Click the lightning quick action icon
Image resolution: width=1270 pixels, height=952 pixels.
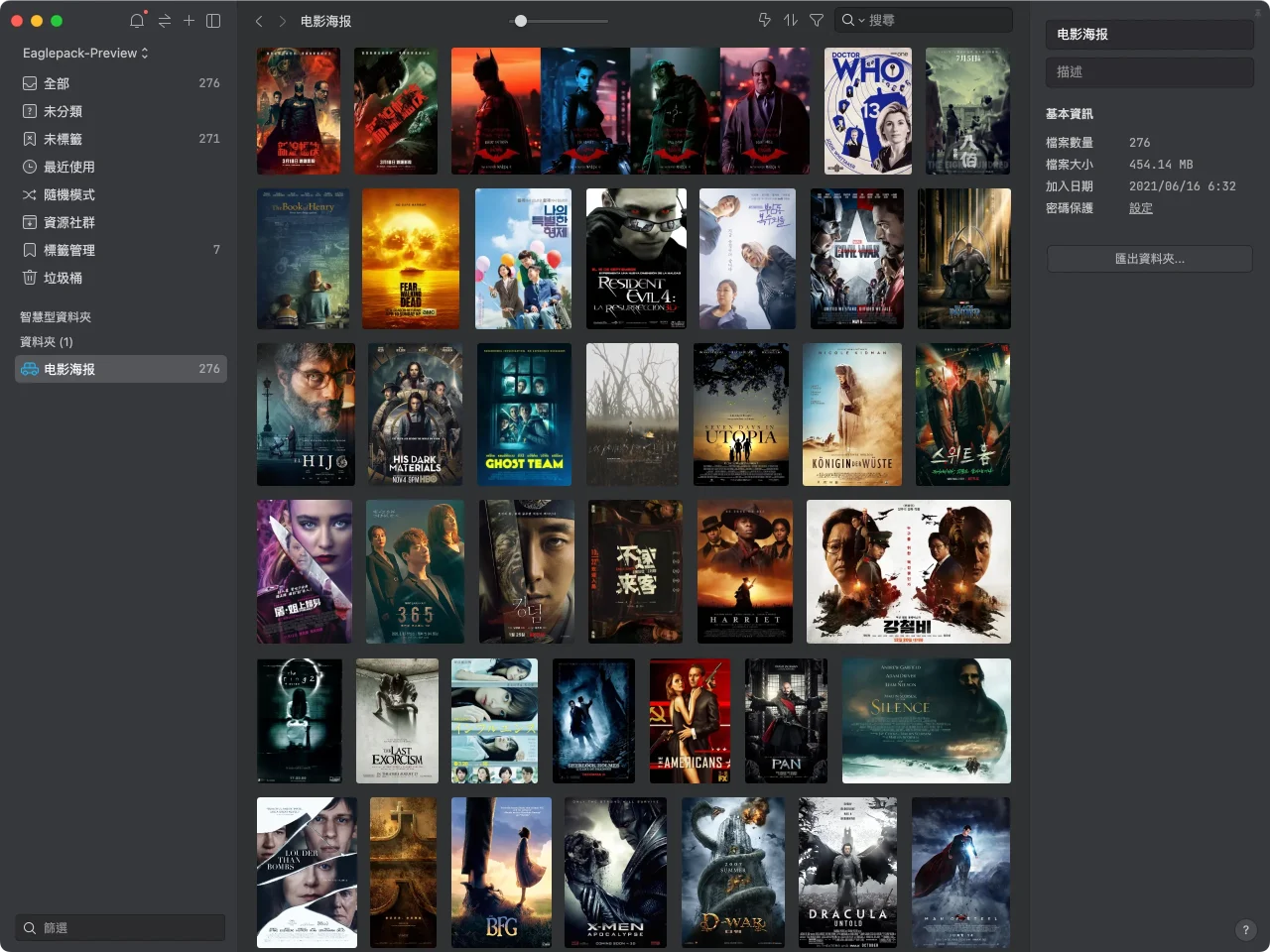click(765, 20)
